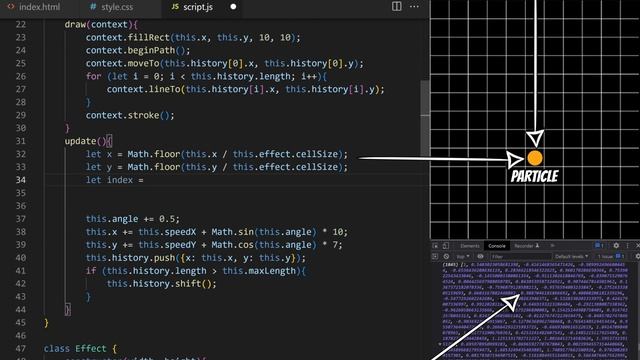The image size is (640, 360).
Task: Open console settings gear icon
Action: tap(637, 256)
